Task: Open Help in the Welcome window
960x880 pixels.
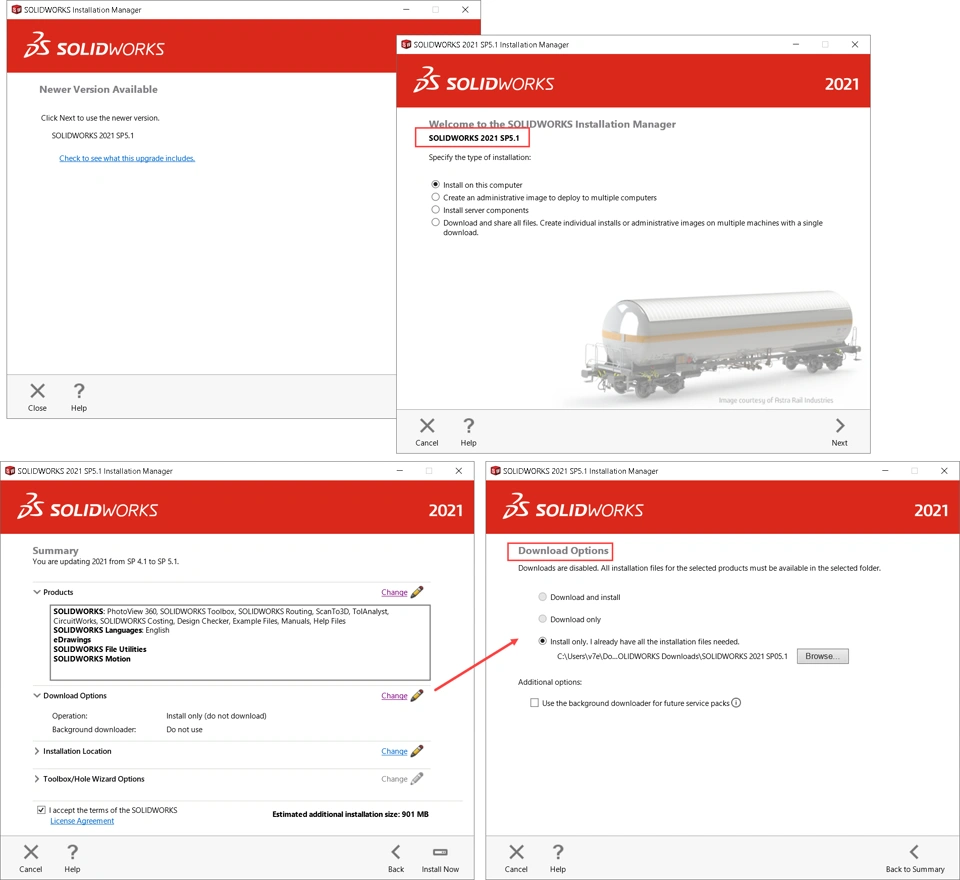Action: (468, 432)
